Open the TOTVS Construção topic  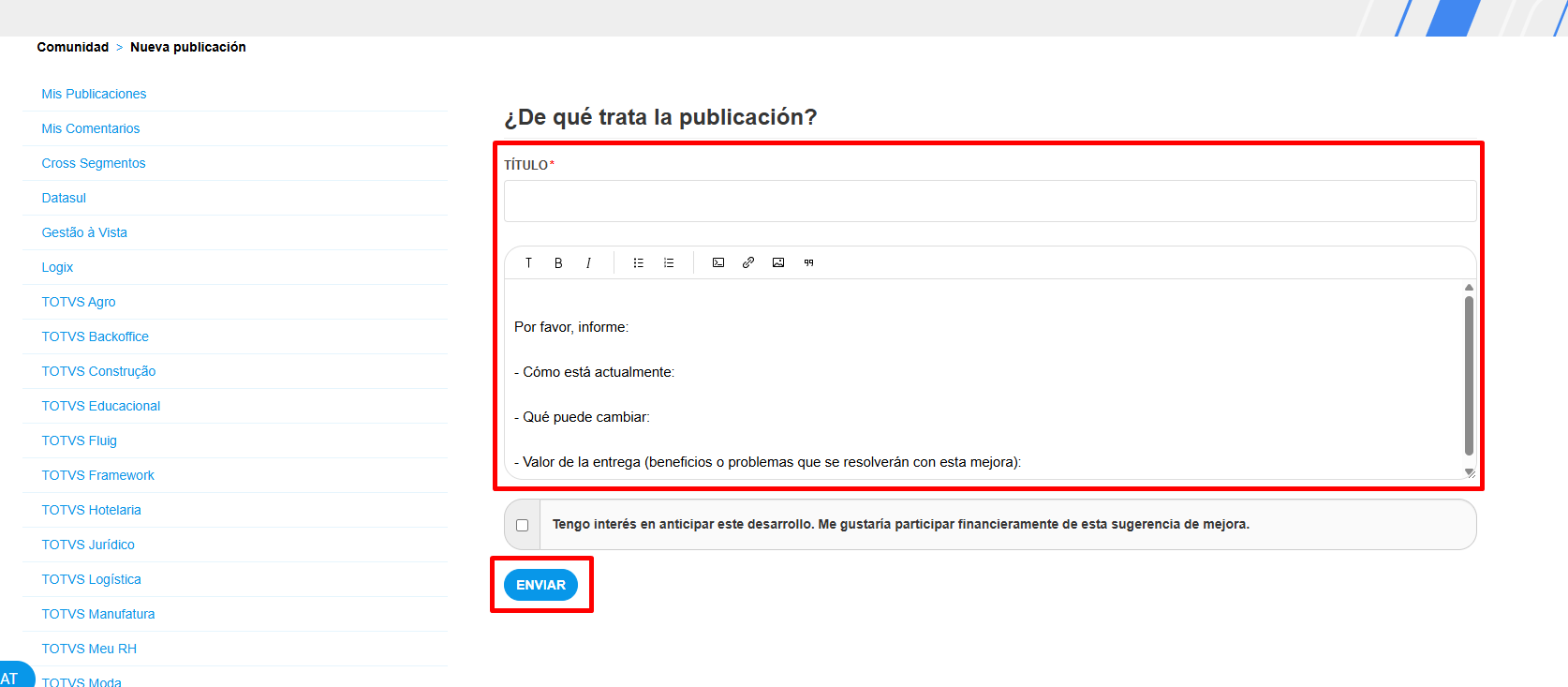click(98, 371)
